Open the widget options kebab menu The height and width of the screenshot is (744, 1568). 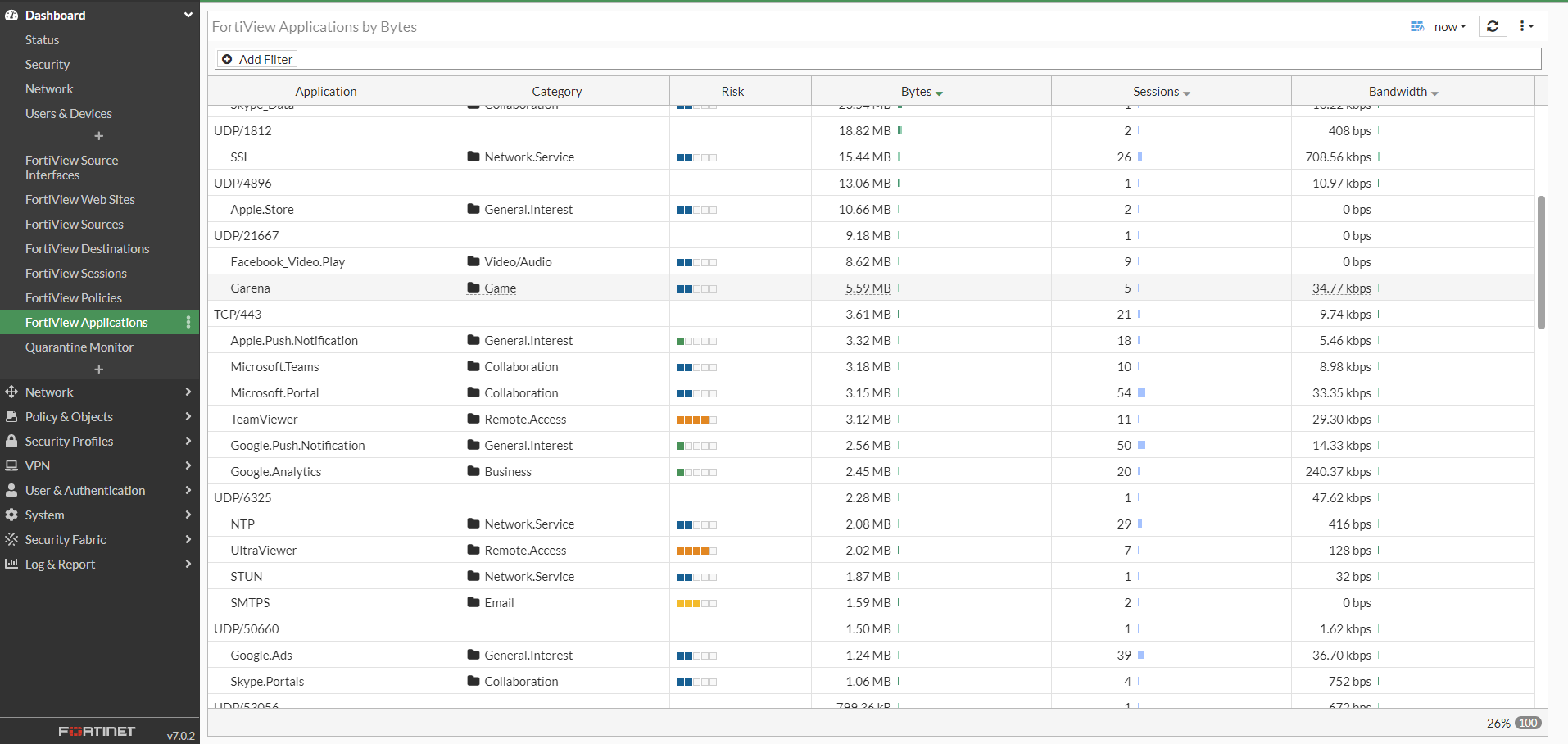1525,26
